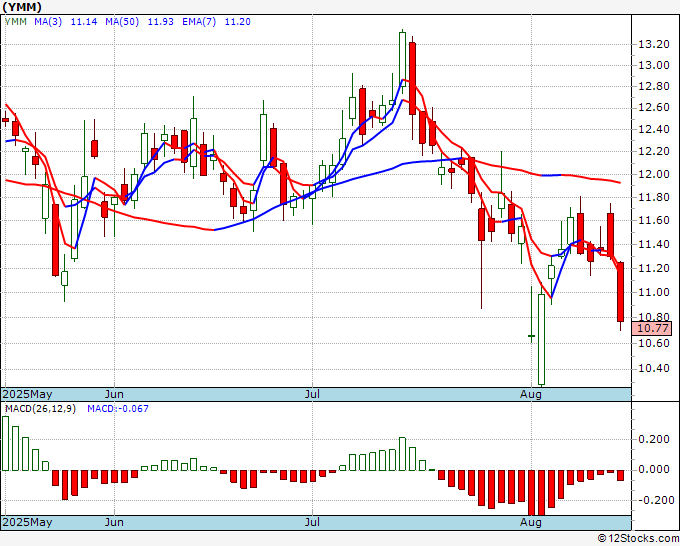This screenshot has width=680, height=546.
Task: Click the 10.40 price axis label
Action: click(x=654, y=369)
